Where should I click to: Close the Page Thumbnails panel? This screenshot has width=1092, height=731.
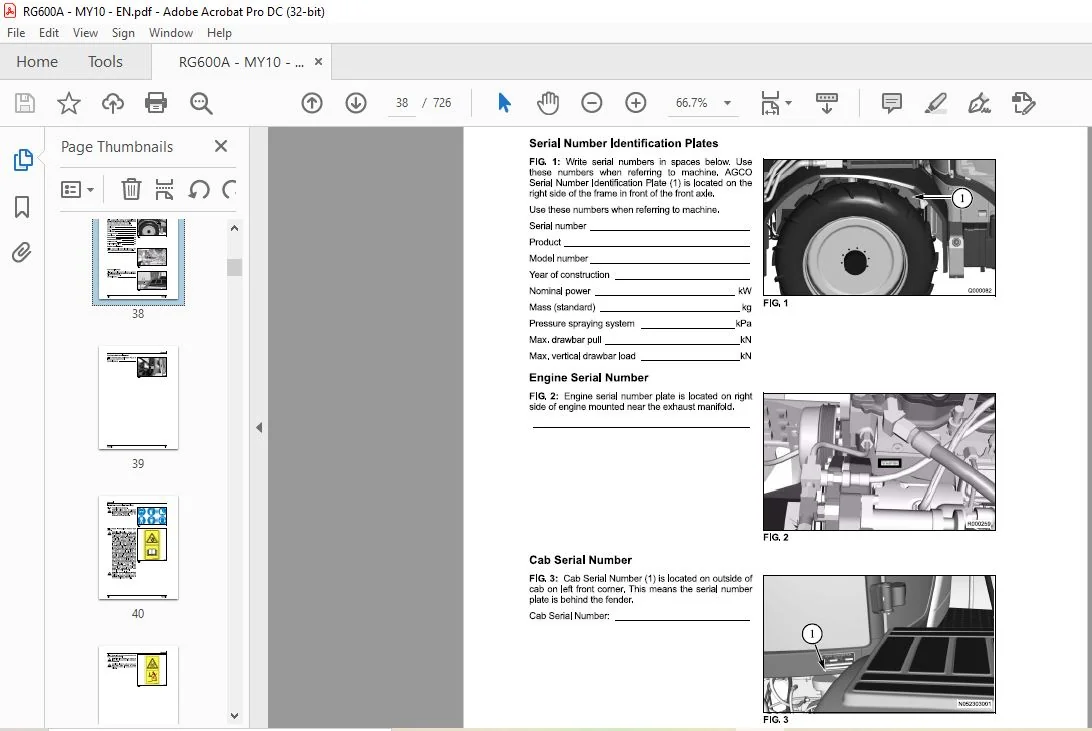(221, 146)
